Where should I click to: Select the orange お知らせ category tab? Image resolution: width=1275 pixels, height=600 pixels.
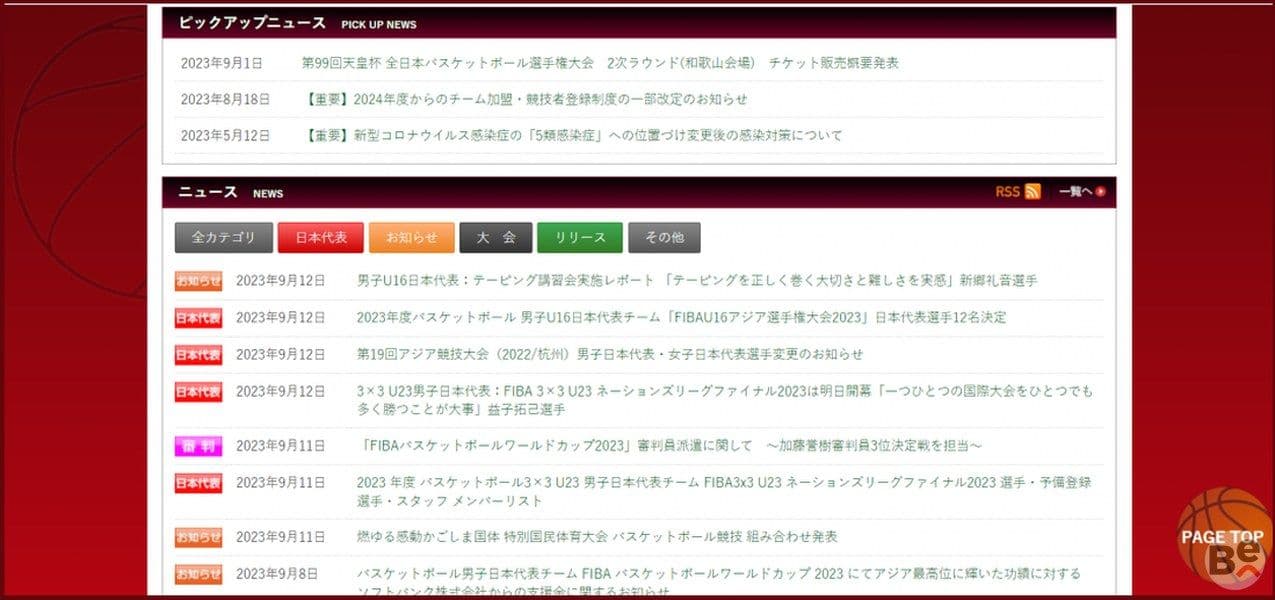pos(412,238)
